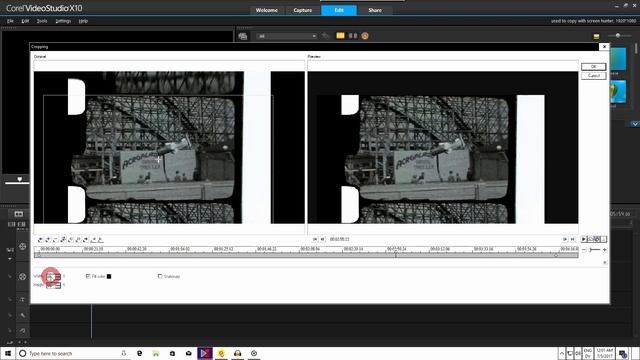The height and width of the screenshot is (360, 640).
Task: Click the voice track microphone icon
Action: tap(22, 315)
